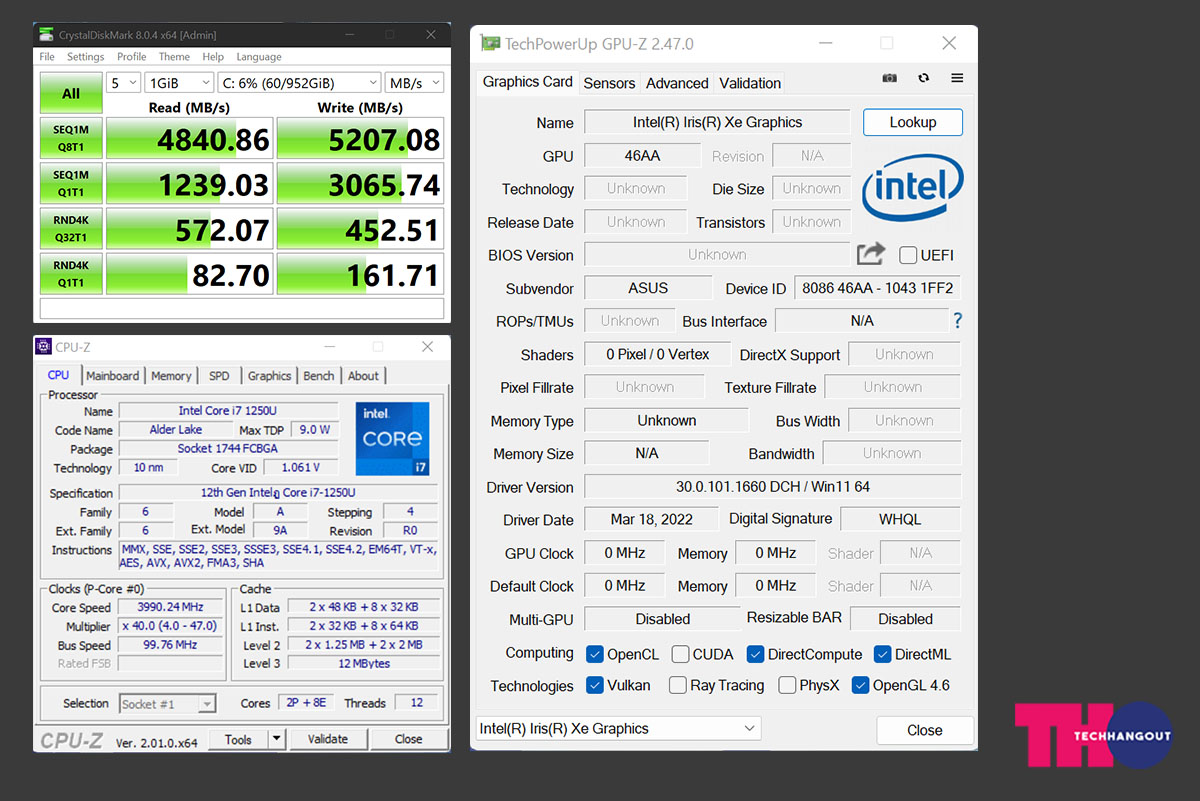
Task: Check the CUDA checkbox
Action: point(680,654)
